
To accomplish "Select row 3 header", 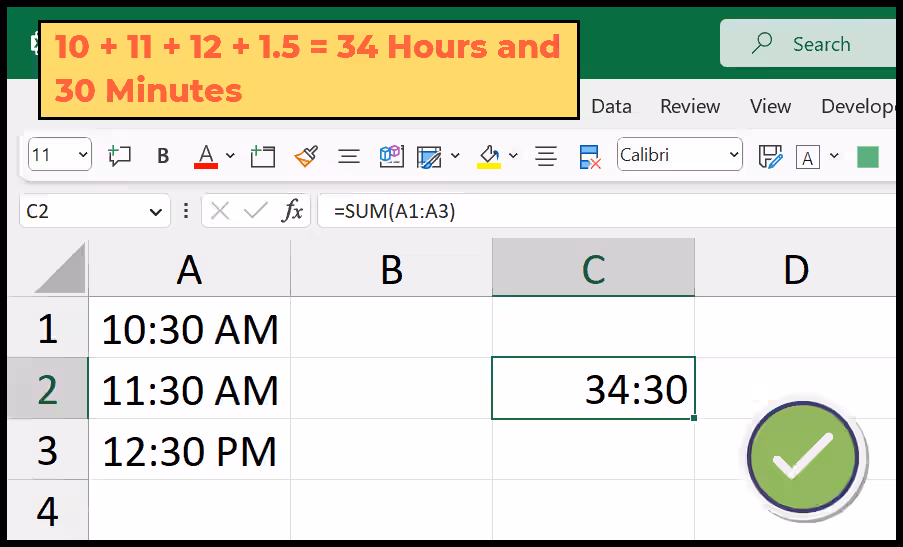I will [48, 450].
